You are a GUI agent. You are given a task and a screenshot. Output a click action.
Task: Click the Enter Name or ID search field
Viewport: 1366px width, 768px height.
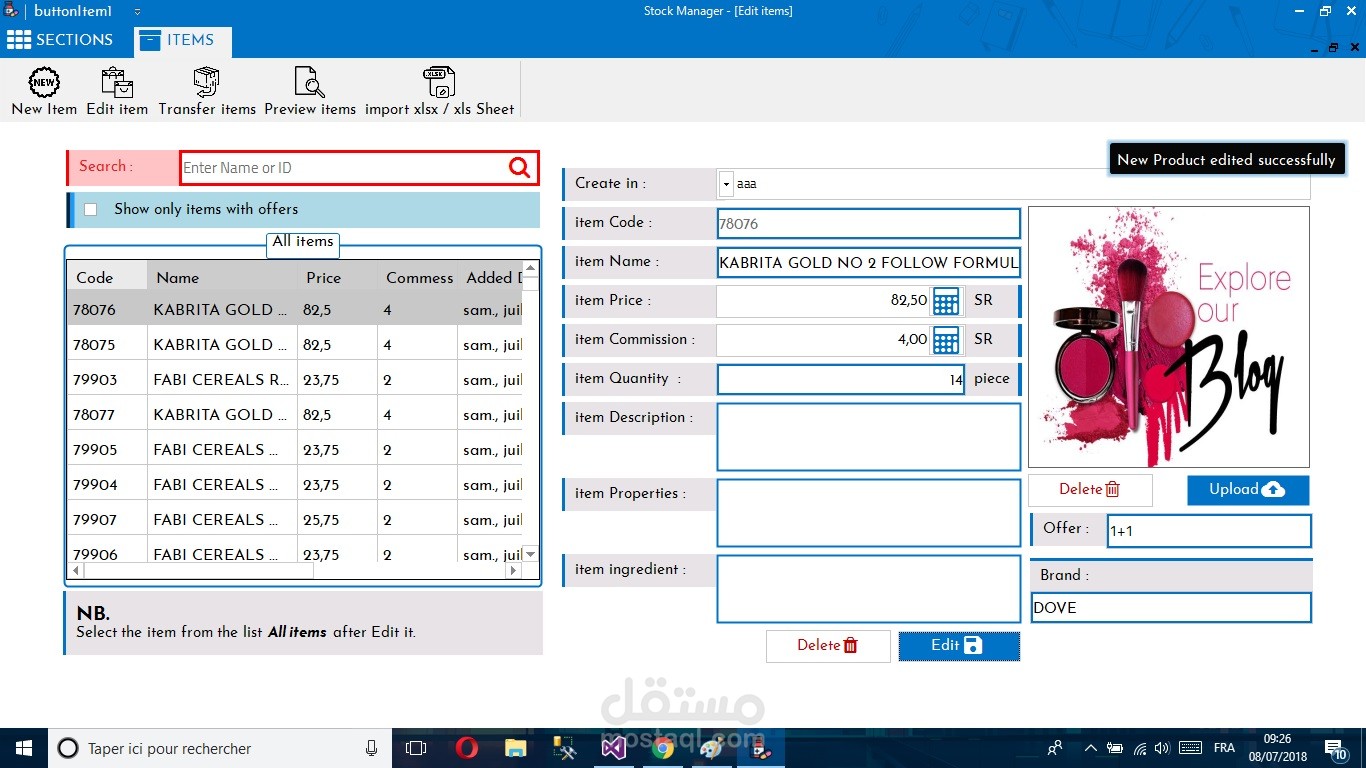click(345, 168)
